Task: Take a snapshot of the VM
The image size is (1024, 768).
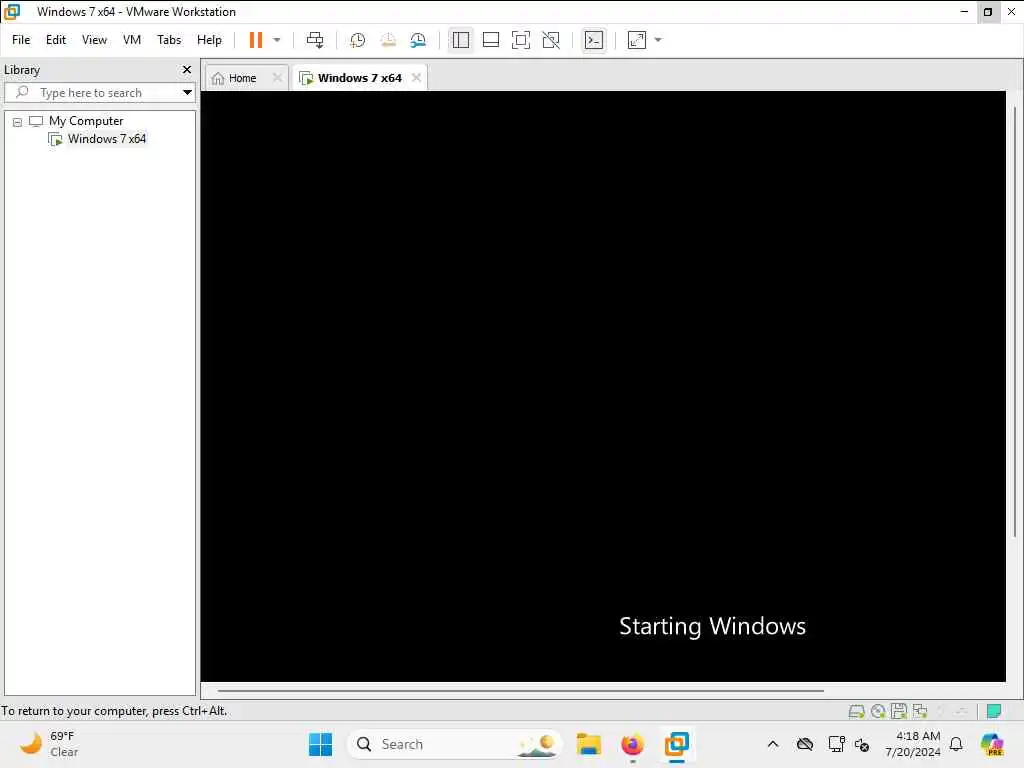Action: click(357, 40)
